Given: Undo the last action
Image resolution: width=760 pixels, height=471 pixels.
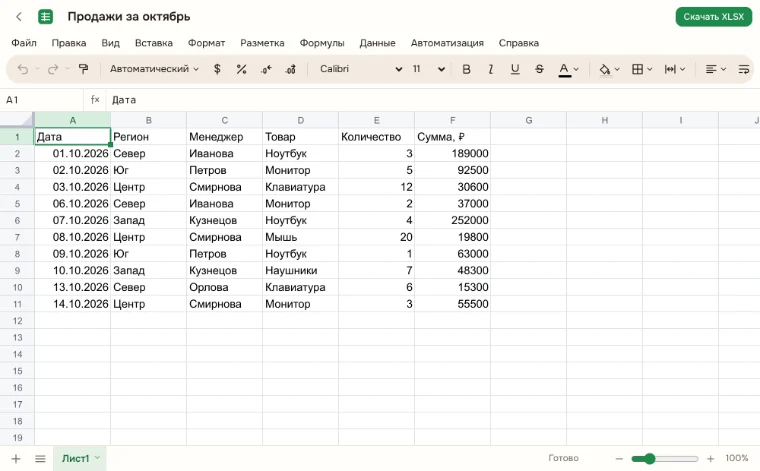Looking at the screenshot, I should (x=23, y=69).
